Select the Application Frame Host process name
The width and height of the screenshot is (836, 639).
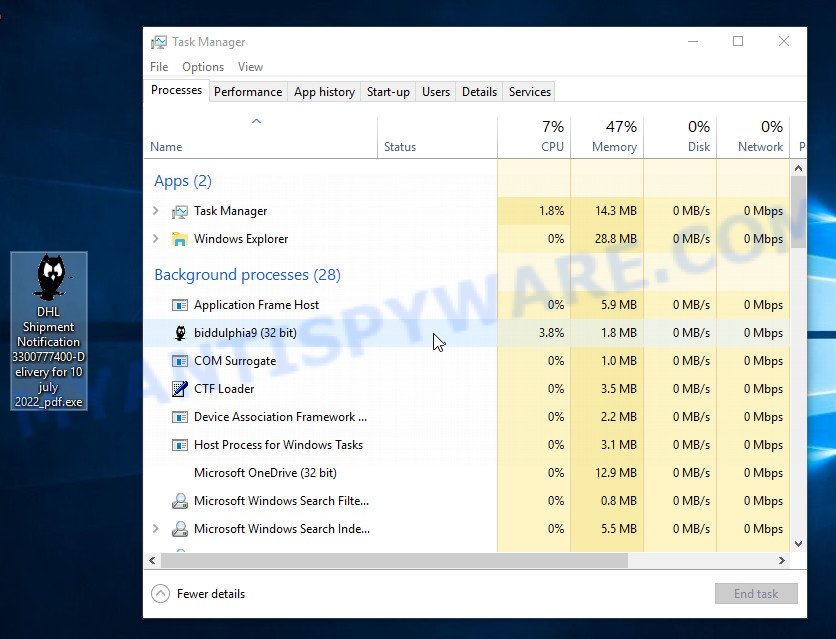pos(256,305)
